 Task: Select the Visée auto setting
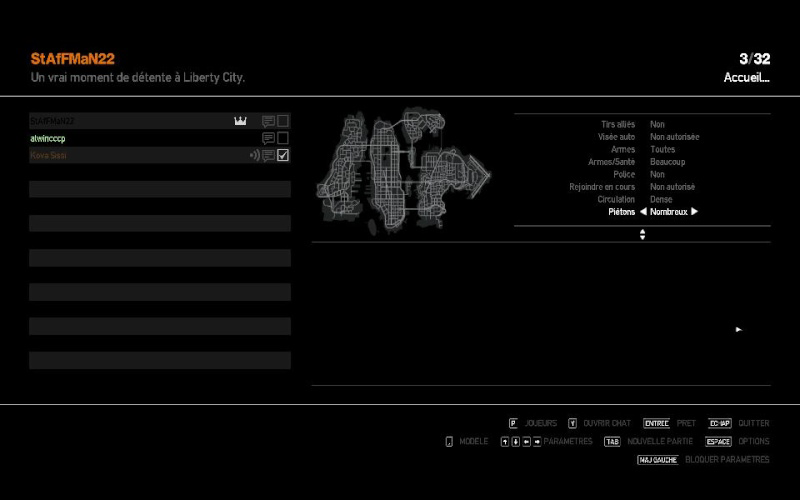(x=616, y=137)
